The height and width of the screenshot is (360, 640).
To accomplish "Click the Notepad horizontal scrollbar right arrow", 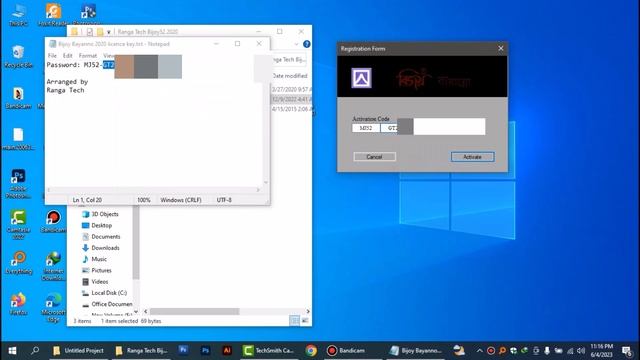I will [258, 190].
